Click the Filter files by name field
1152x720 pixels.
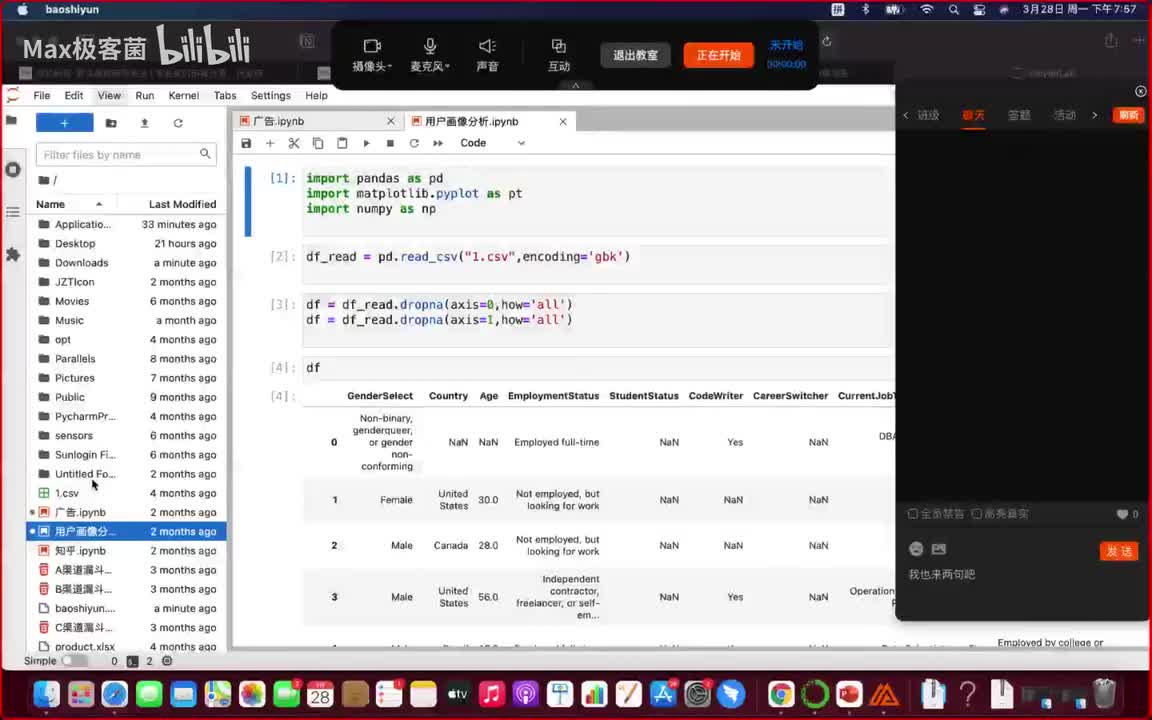[126, 154]
